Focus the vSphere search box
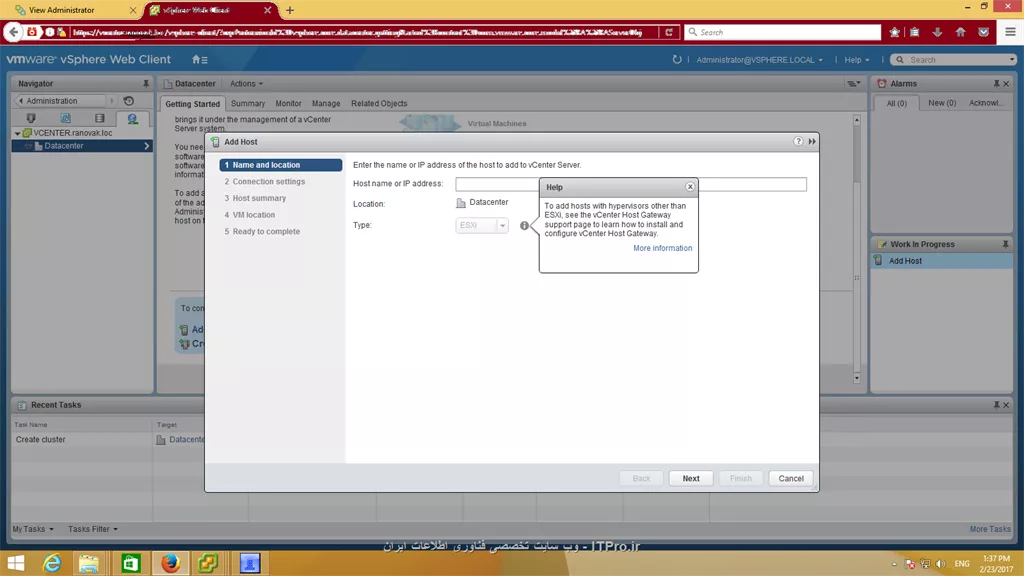Viewport: 1024px width, 576px height. [x=953, y=59]
